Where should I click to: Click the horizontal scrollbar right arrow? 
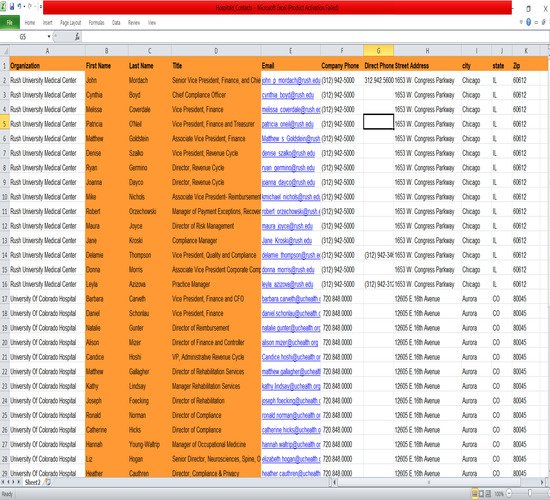(543, 482)
